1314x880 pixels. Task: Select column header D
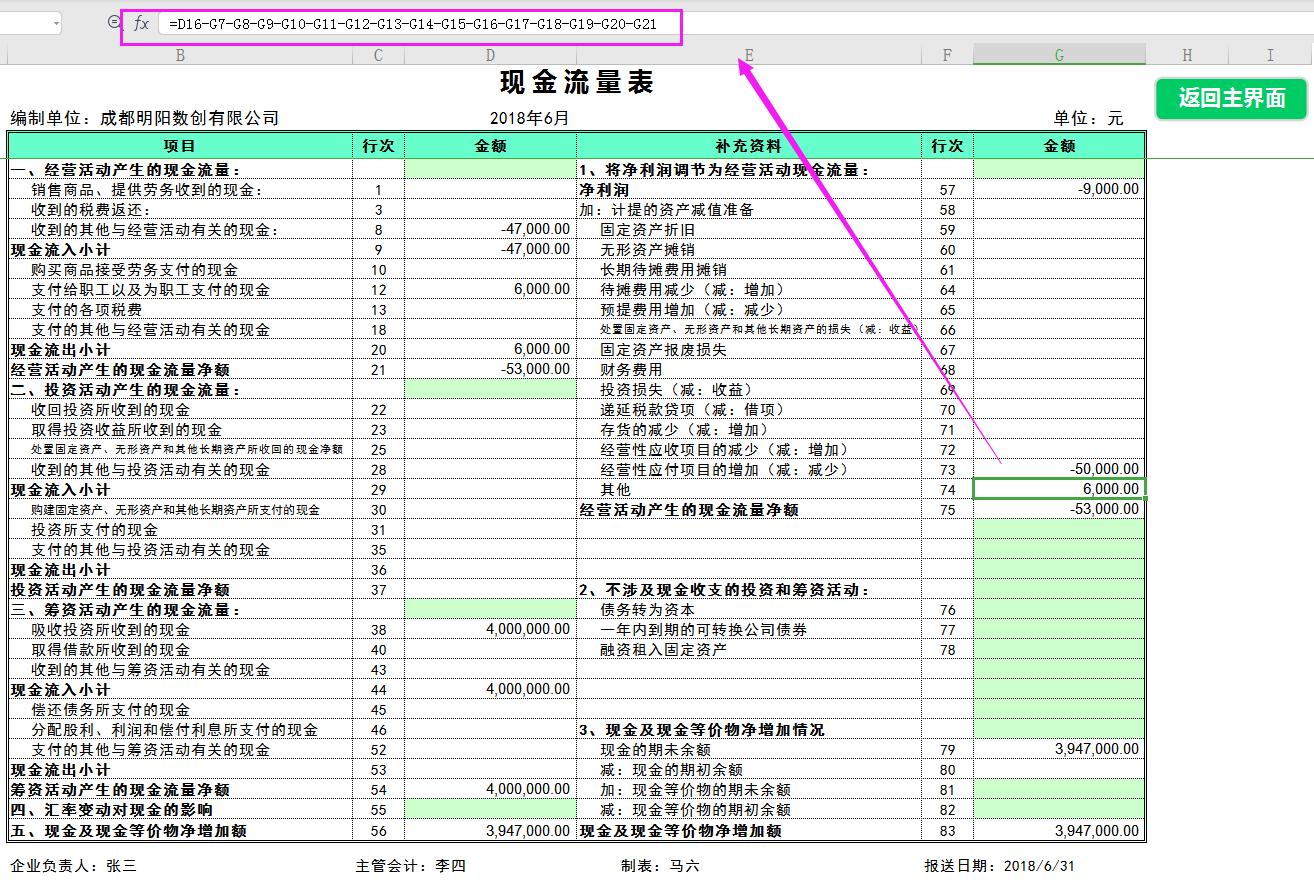tap(490, 55)
